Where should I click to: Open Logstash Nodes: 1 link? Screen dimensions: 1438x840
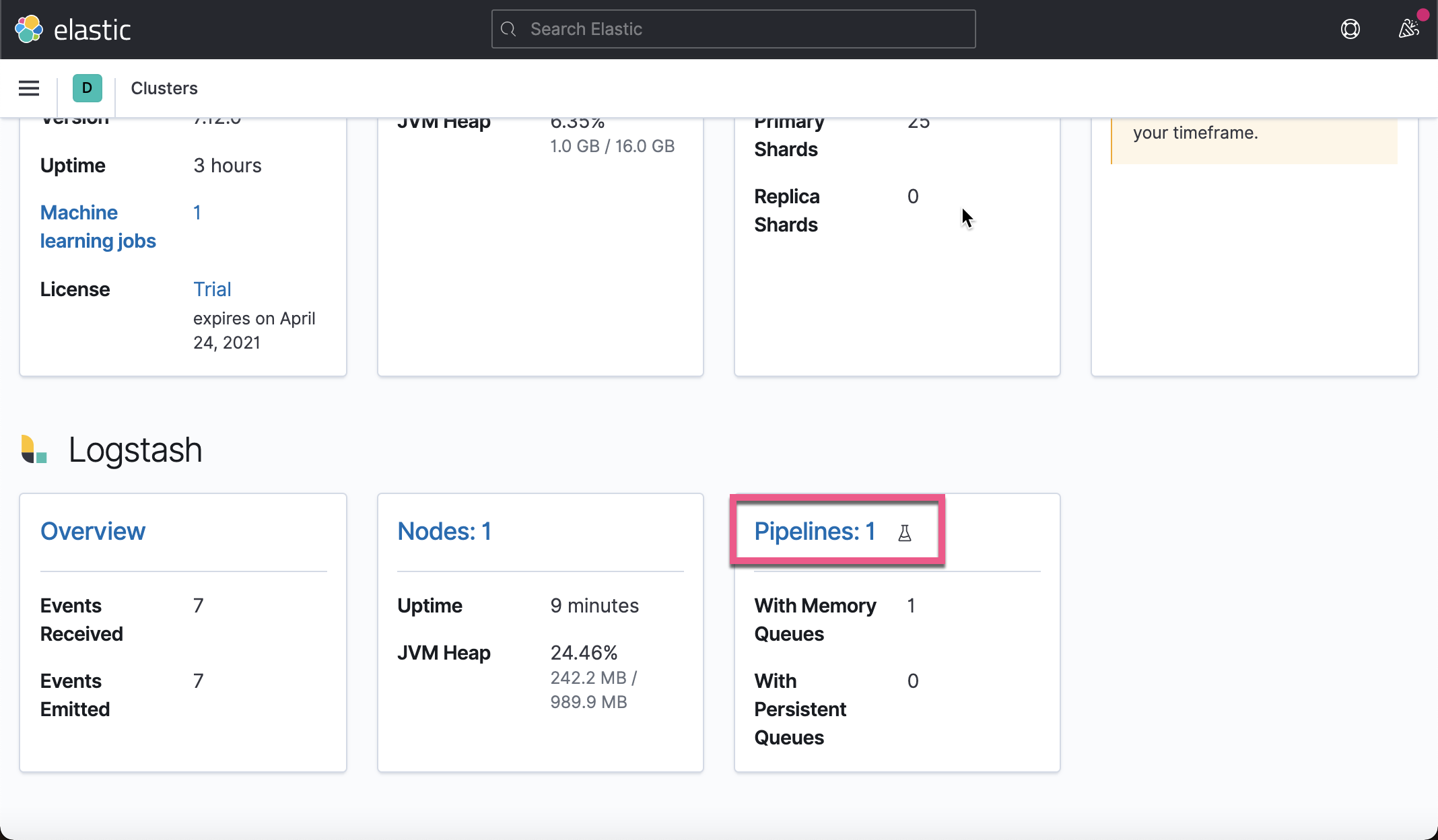click(444, 532)
